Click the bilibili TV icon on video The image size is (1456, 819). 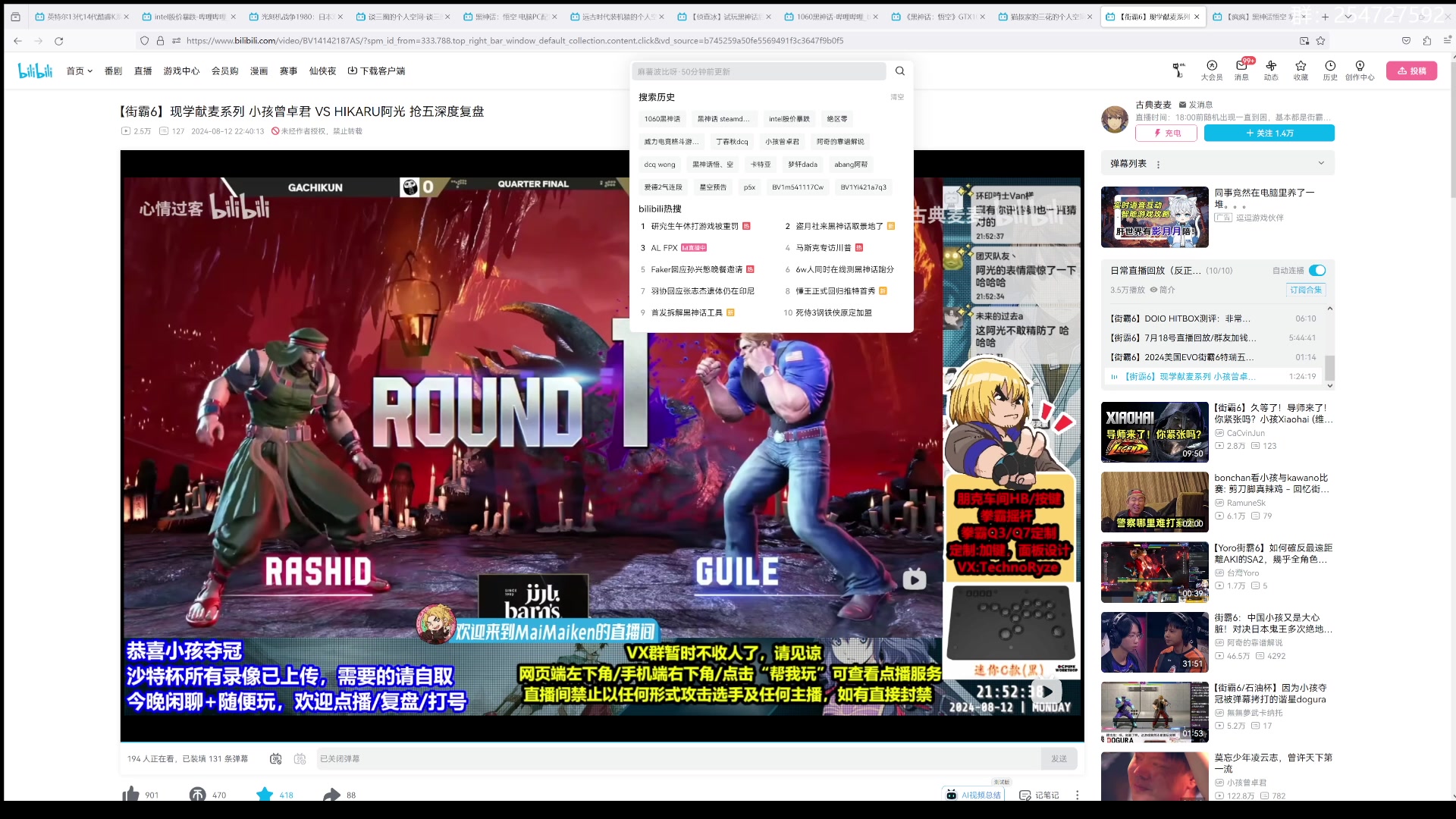[915, 579]
